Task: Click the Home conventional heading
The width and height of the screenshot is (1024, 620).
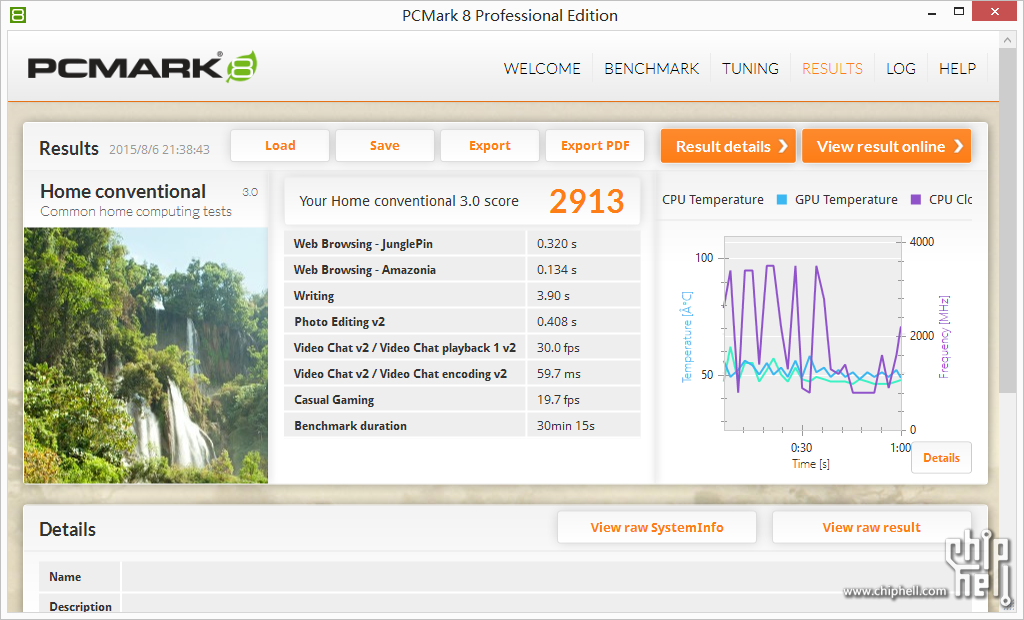Action: click(123, 191)
